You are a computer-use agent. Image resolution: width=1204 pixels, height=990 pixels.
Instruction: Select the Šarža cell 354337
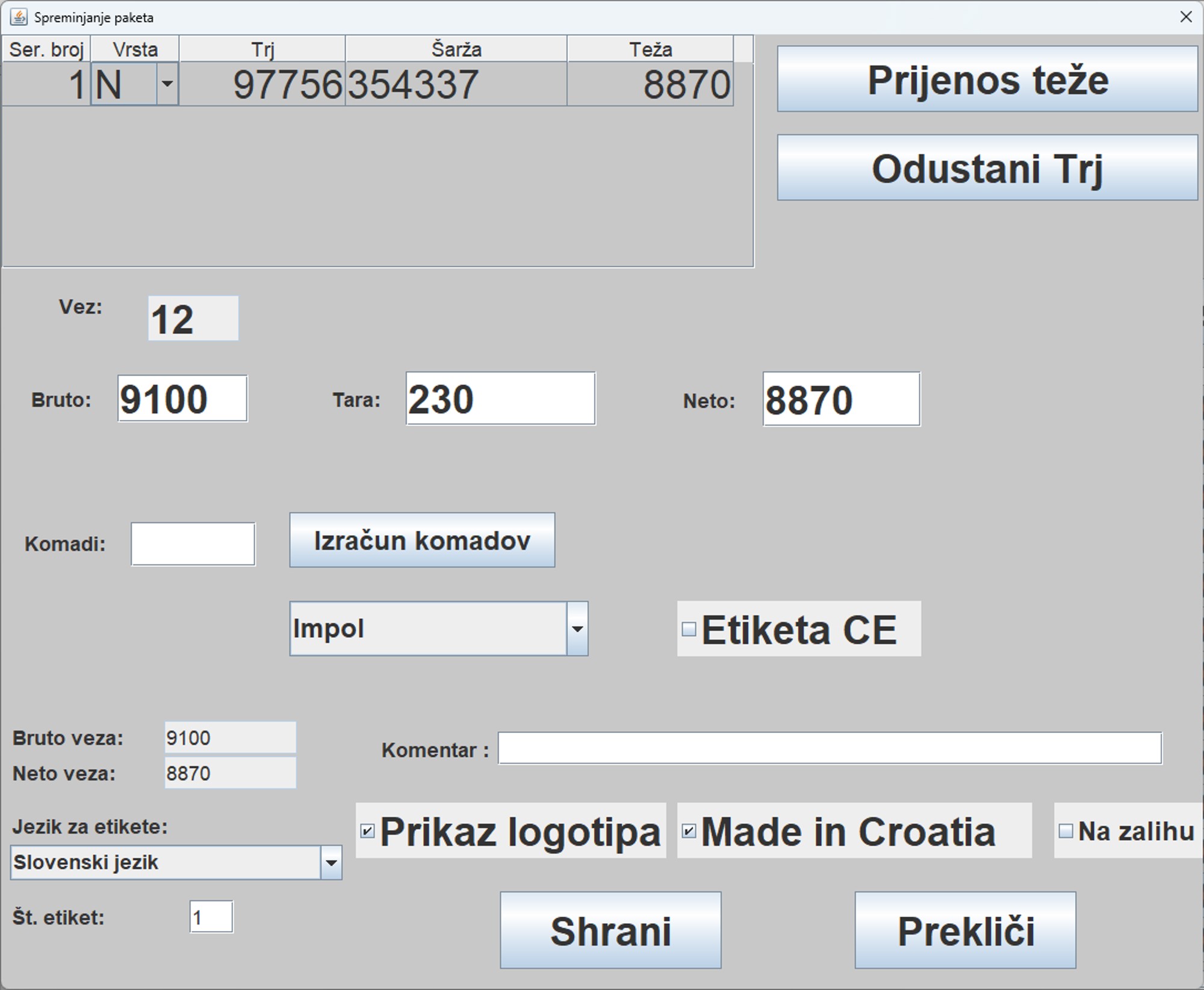tap(456, 84)
